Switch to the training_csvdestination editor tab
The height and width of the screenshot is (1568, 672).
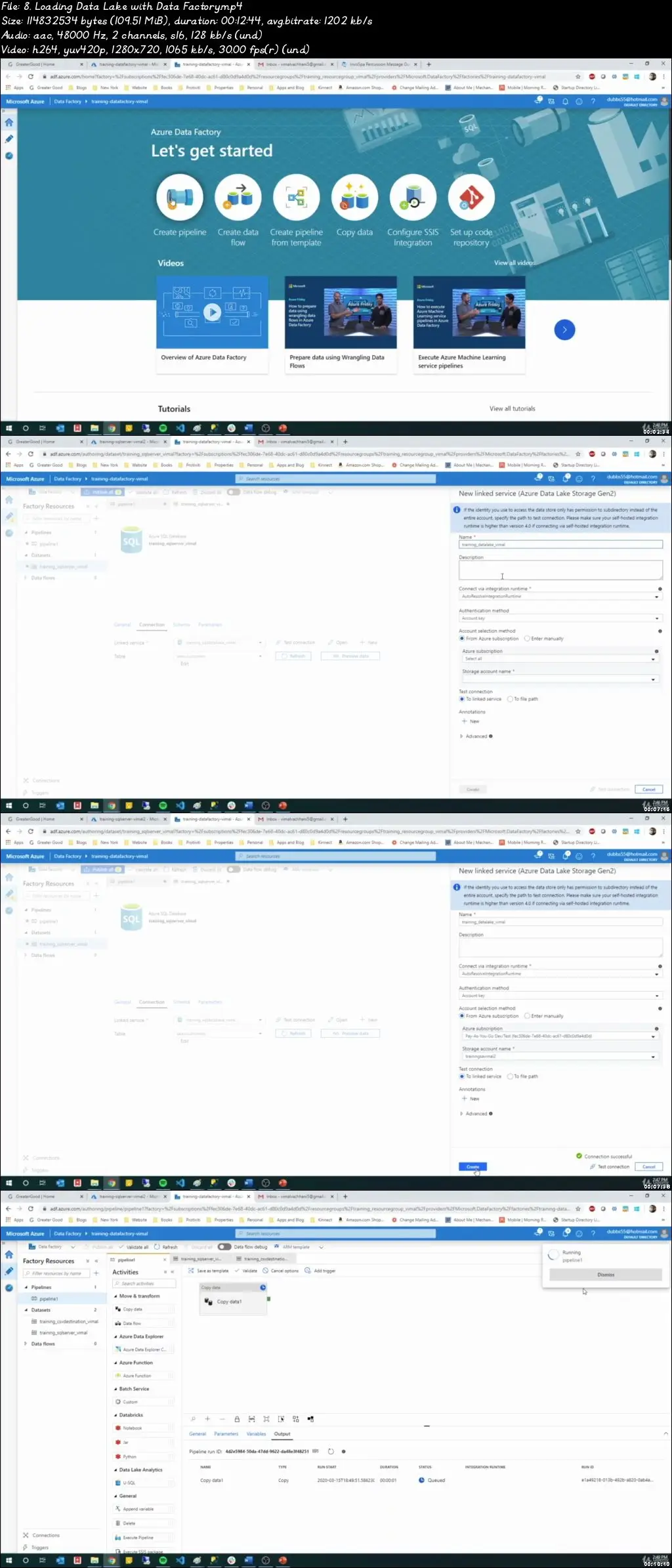tap(264, 1259)
